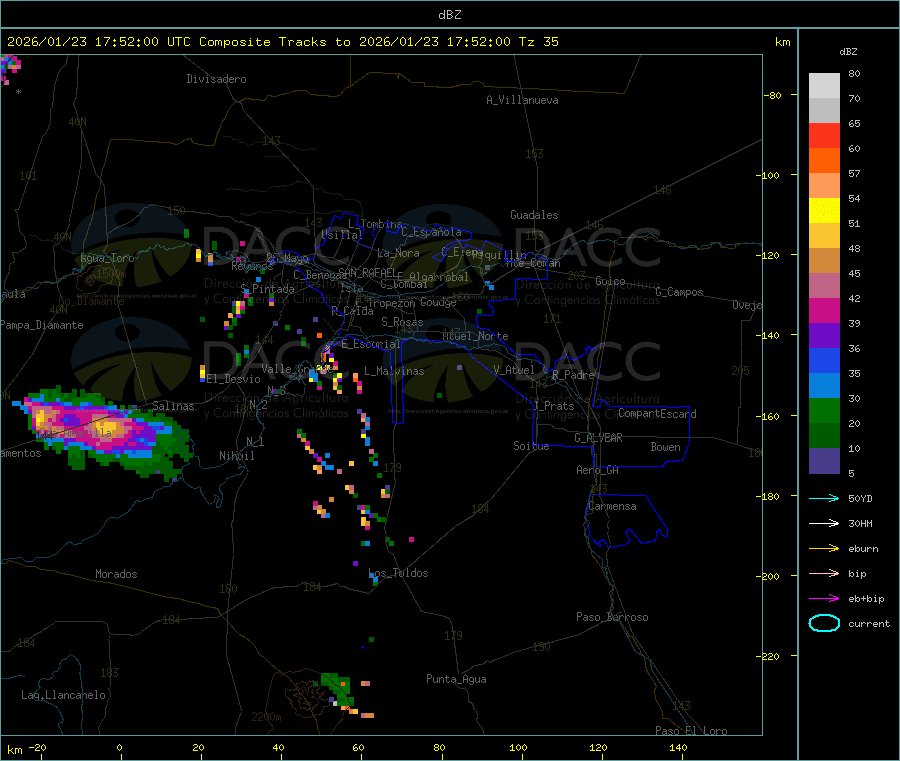Click the 140 km horizontal axis label
The height and width of the screenshot is (761, 900).
click(678, 747)
